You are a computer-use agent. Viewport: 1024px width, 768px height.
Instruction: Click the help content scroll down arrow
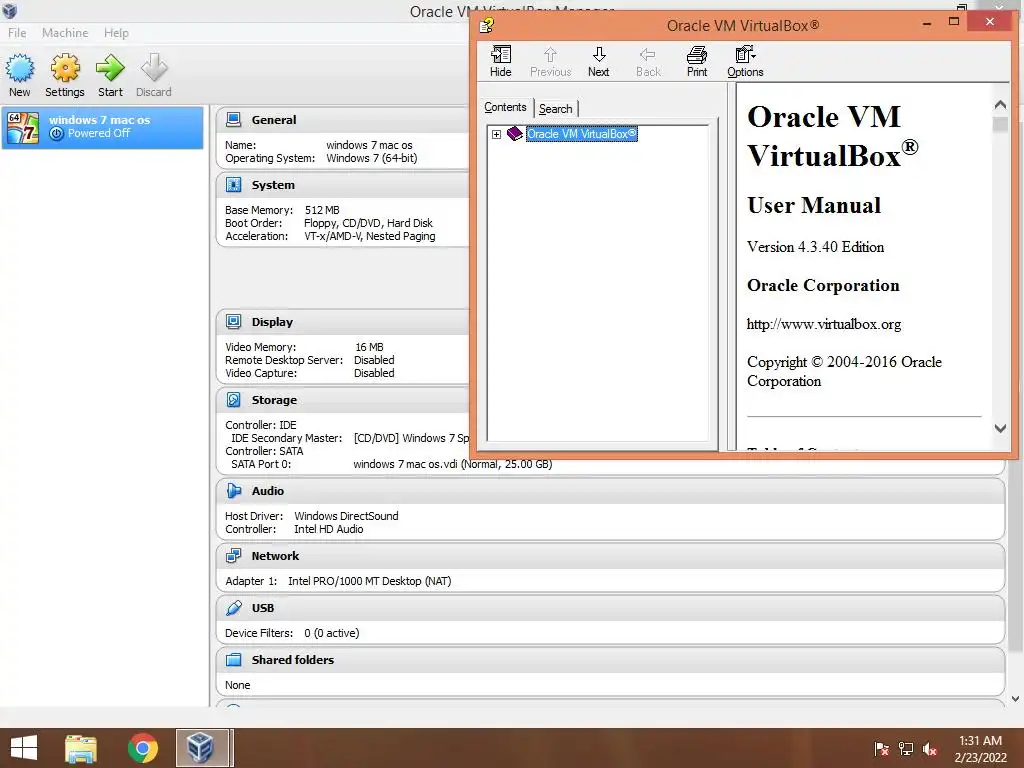1000,428
